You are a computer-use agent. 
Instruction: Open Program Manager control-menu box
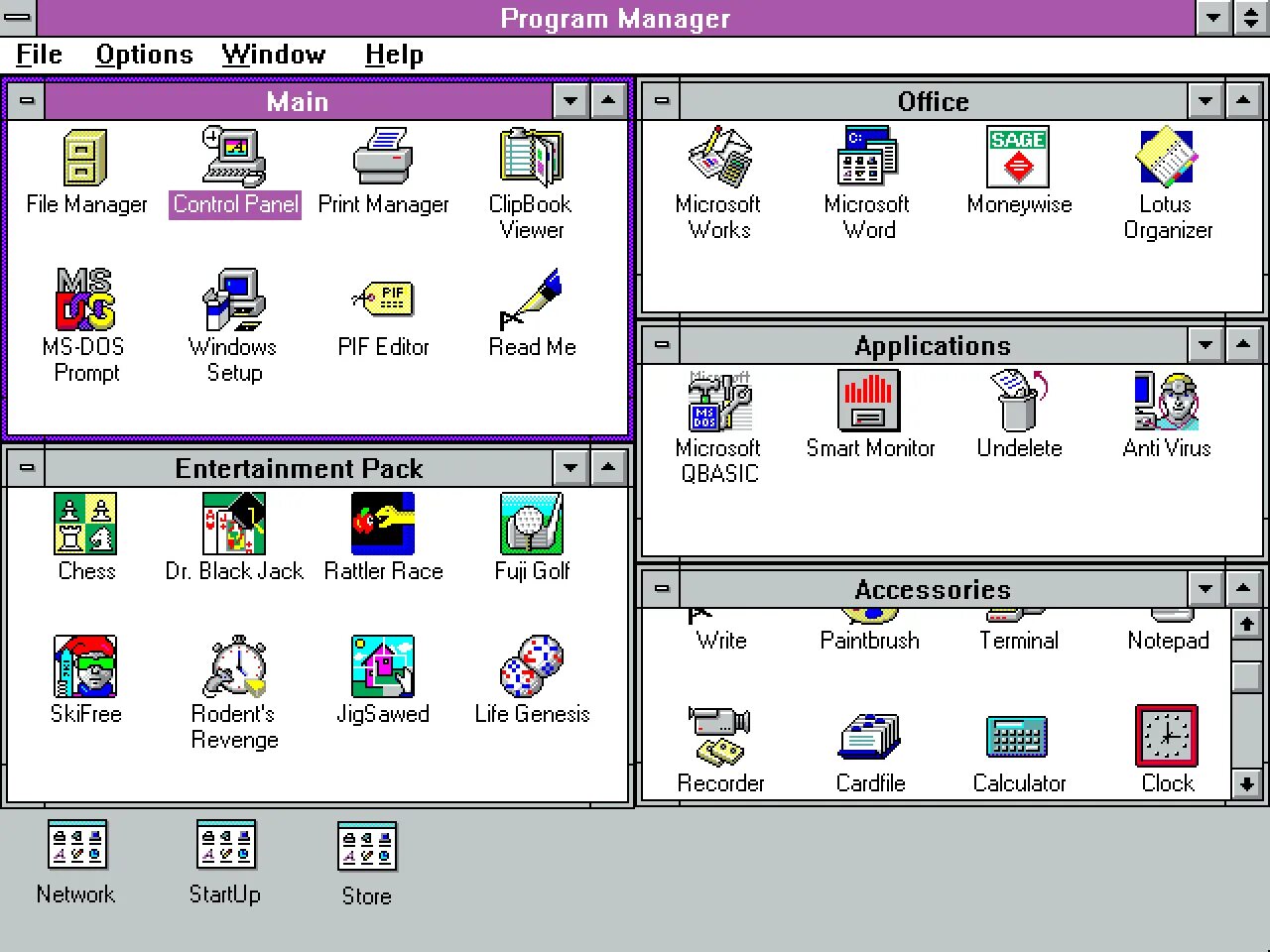coord(18,18)
